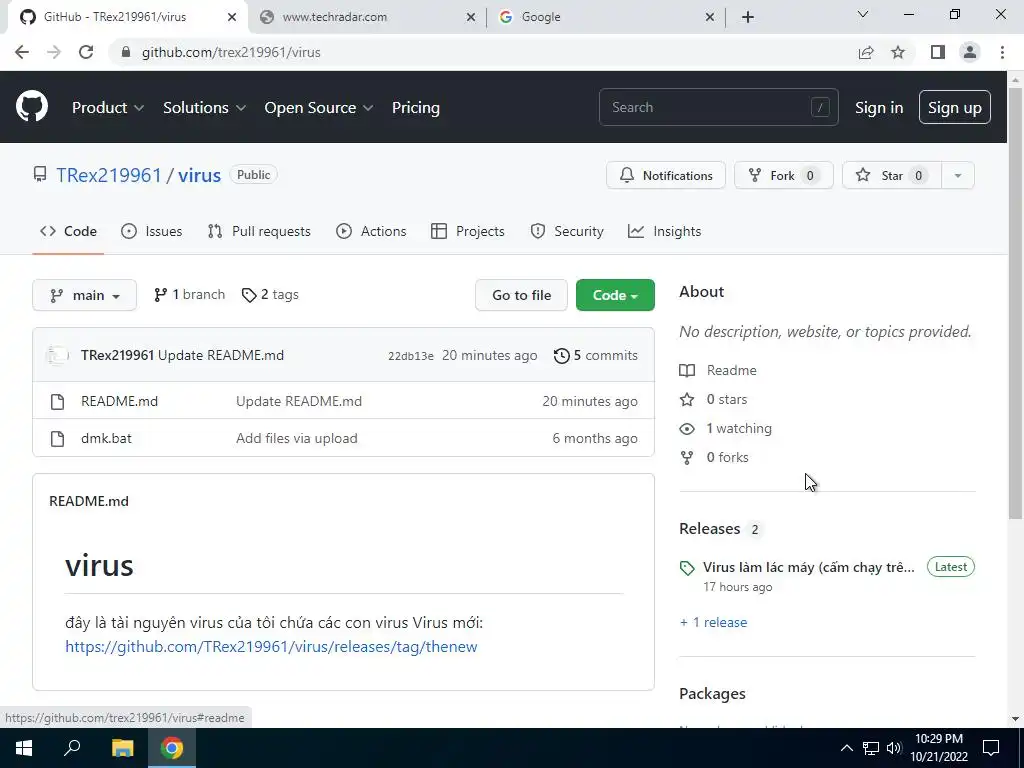Expand the Product menu

point(108,108)
